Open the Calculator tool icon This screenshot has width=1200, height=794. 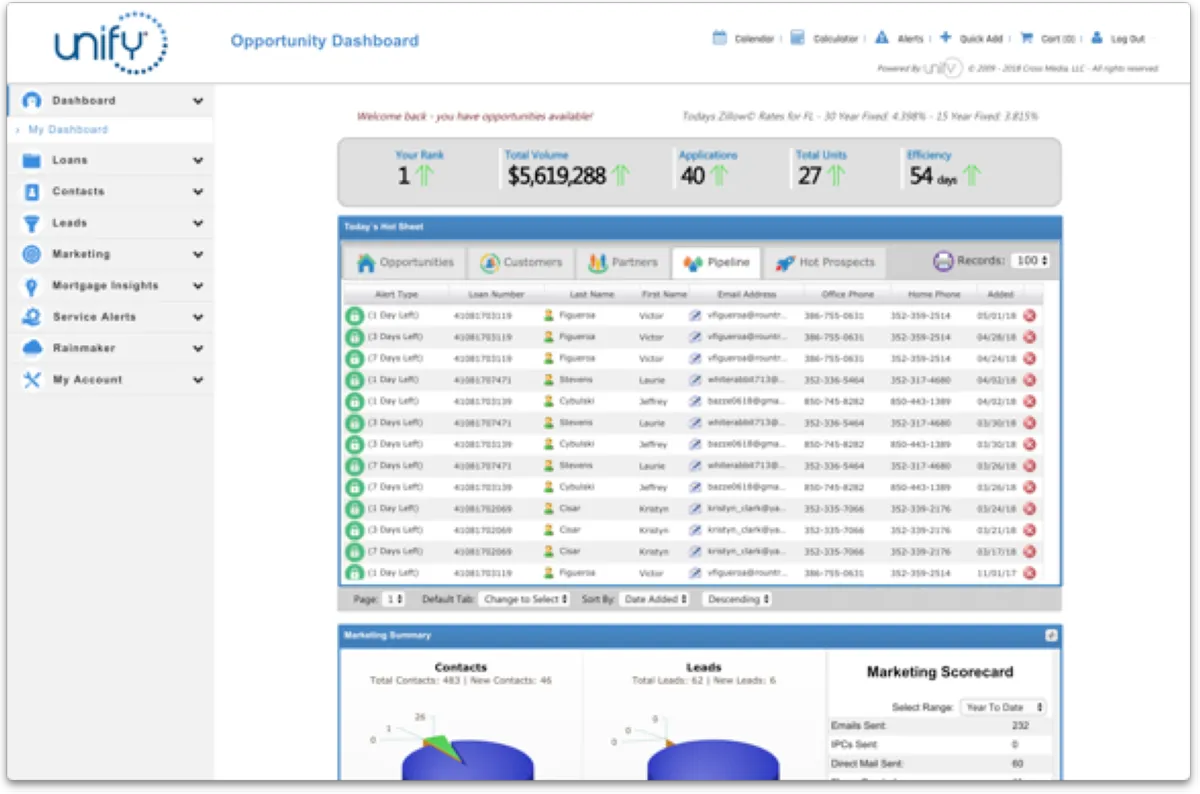pyautogui.click(x=797, y=38)
